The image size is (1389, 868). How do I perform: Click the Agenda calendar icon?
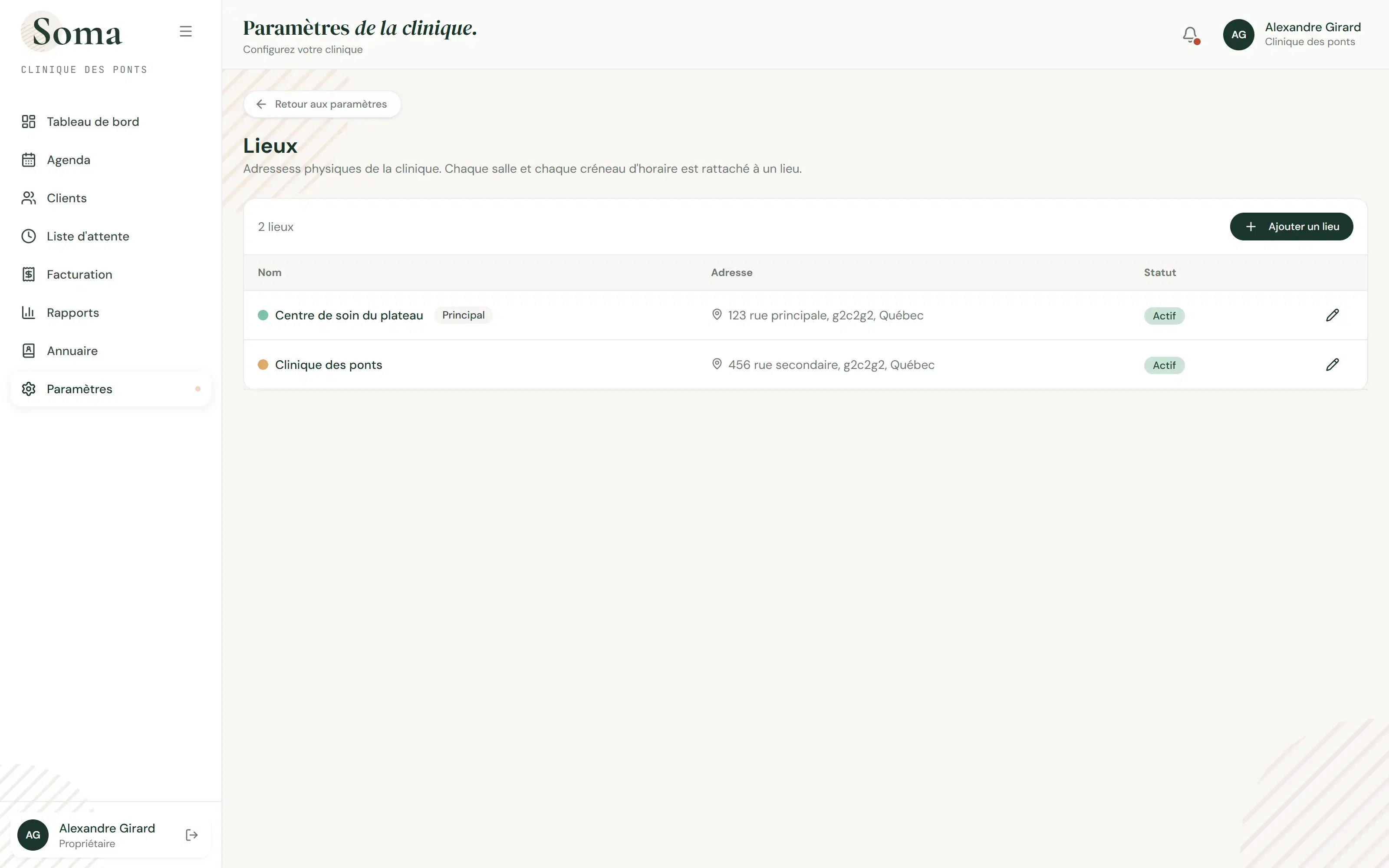tap(29, 160)
